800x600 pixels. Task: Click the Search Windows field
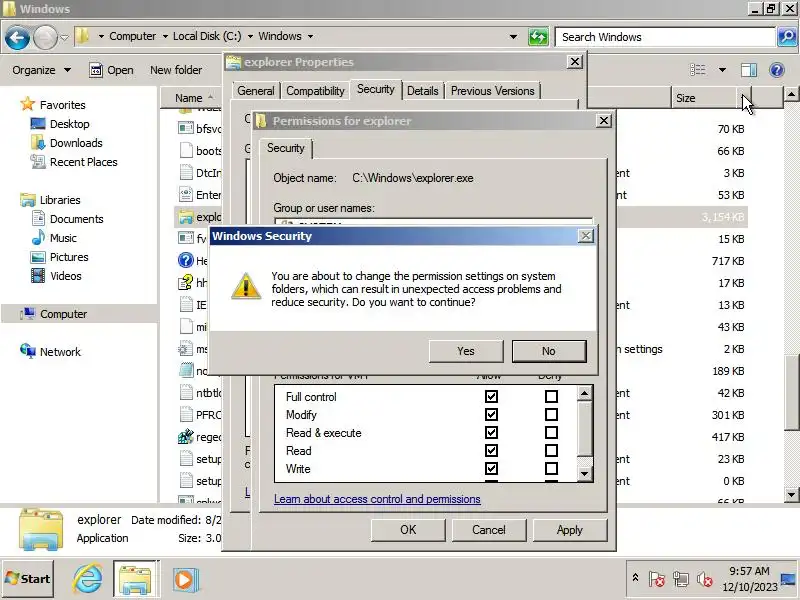point(666,37)
